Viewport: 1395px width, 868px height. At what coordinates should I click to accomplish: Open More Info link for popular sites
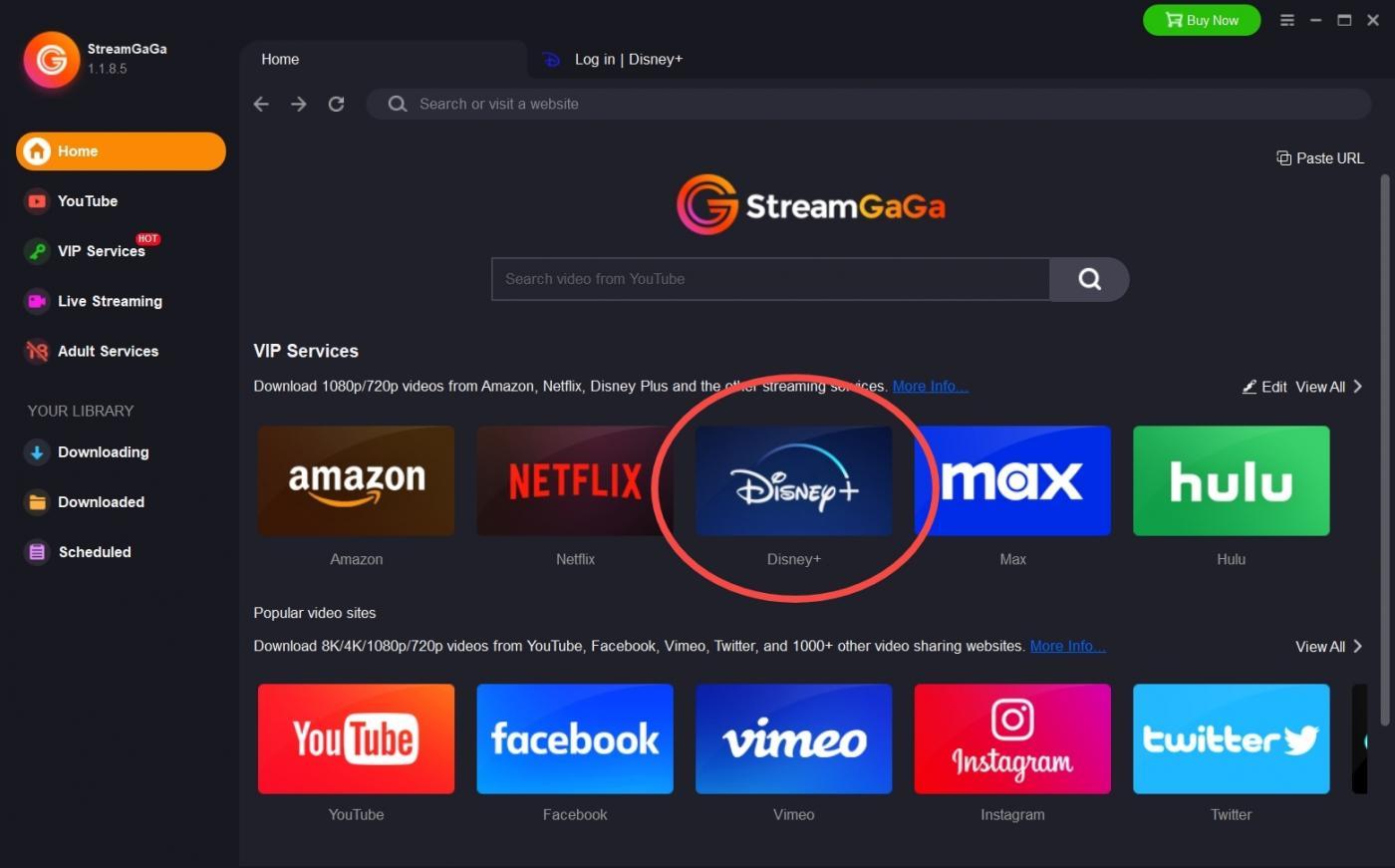tap(1068, 647)
